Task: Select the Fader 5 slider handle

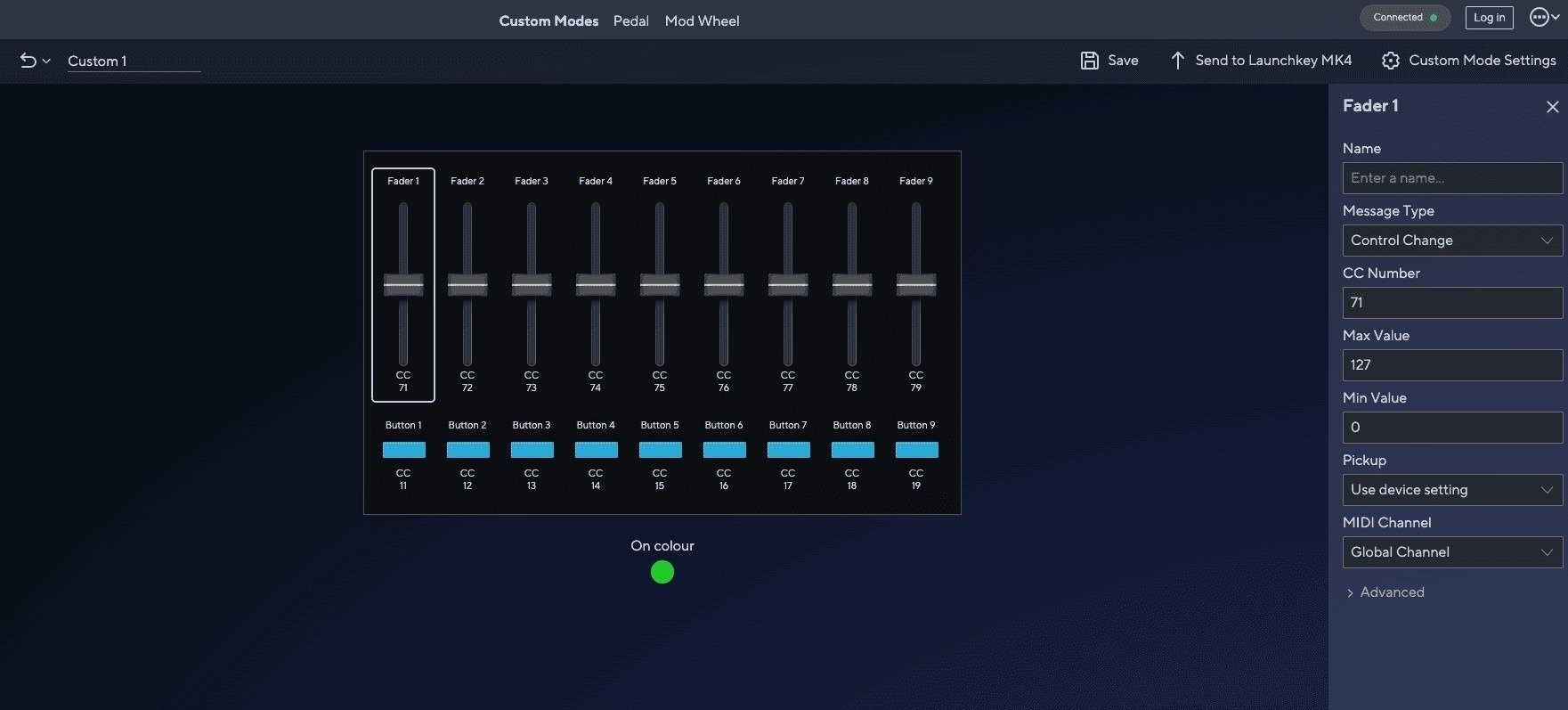Action: [660, 285]
